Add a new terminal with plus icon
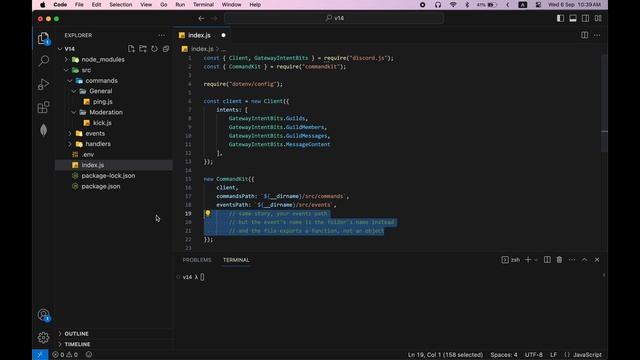 pyautogui.click(x=528, y=260)
